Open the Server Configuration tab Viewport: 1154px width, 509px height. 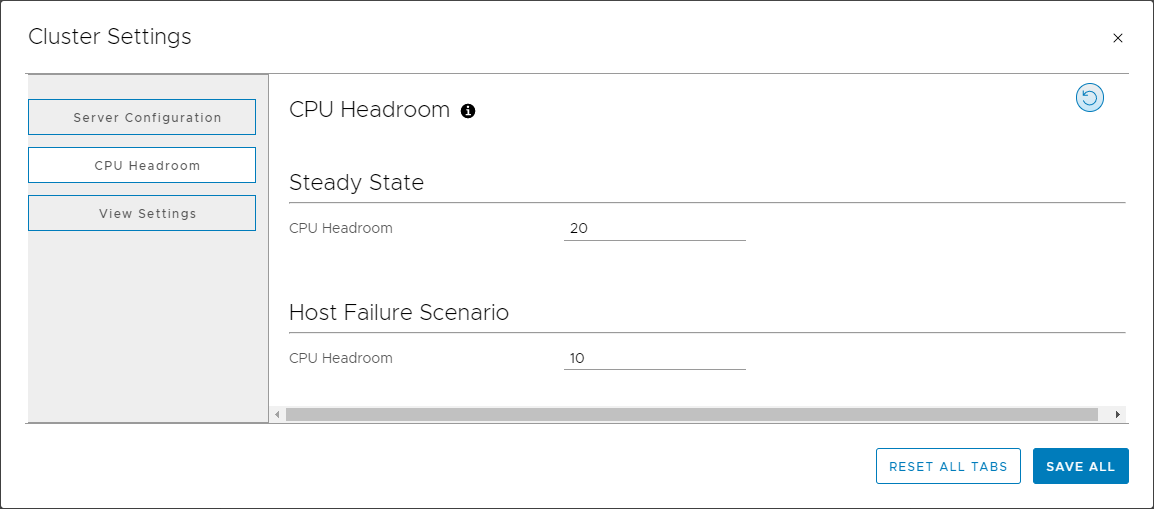[142, 117]
